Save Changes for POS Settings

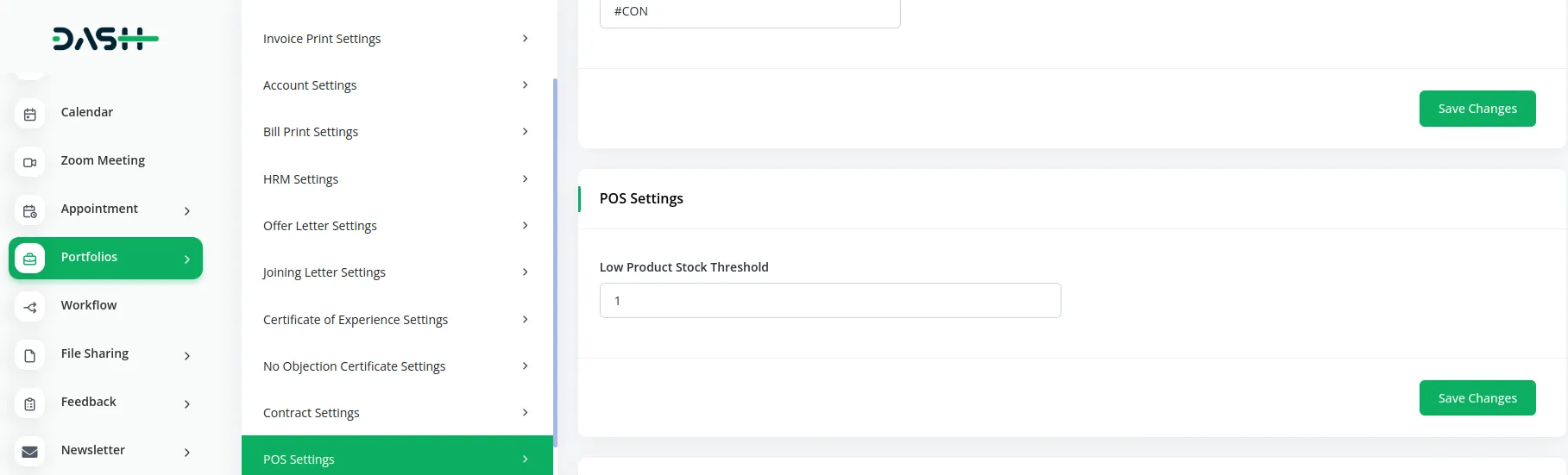tap(1477, 398)
